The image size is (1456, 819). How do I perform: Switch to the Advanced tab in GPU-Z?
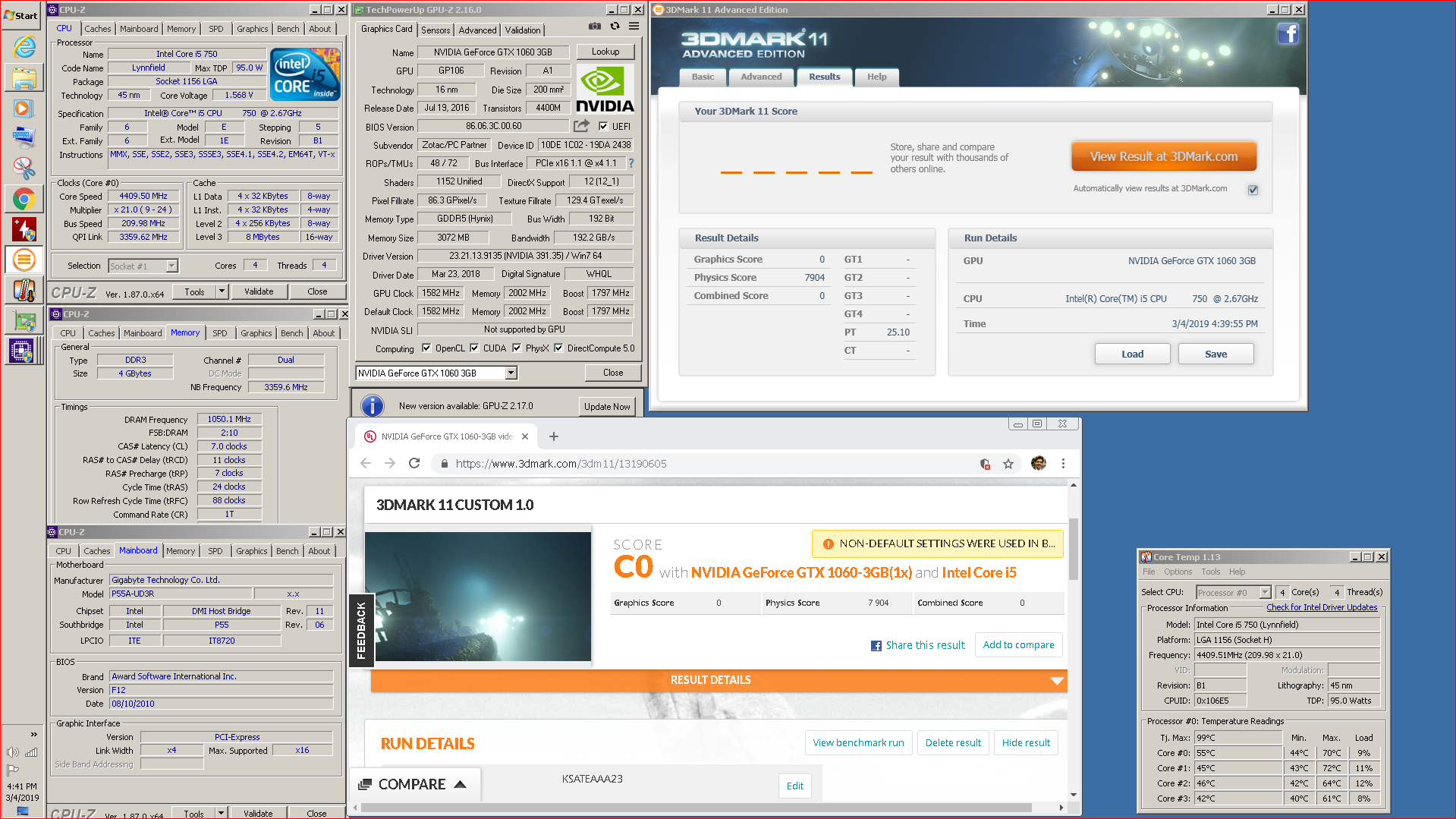(477, 30)
